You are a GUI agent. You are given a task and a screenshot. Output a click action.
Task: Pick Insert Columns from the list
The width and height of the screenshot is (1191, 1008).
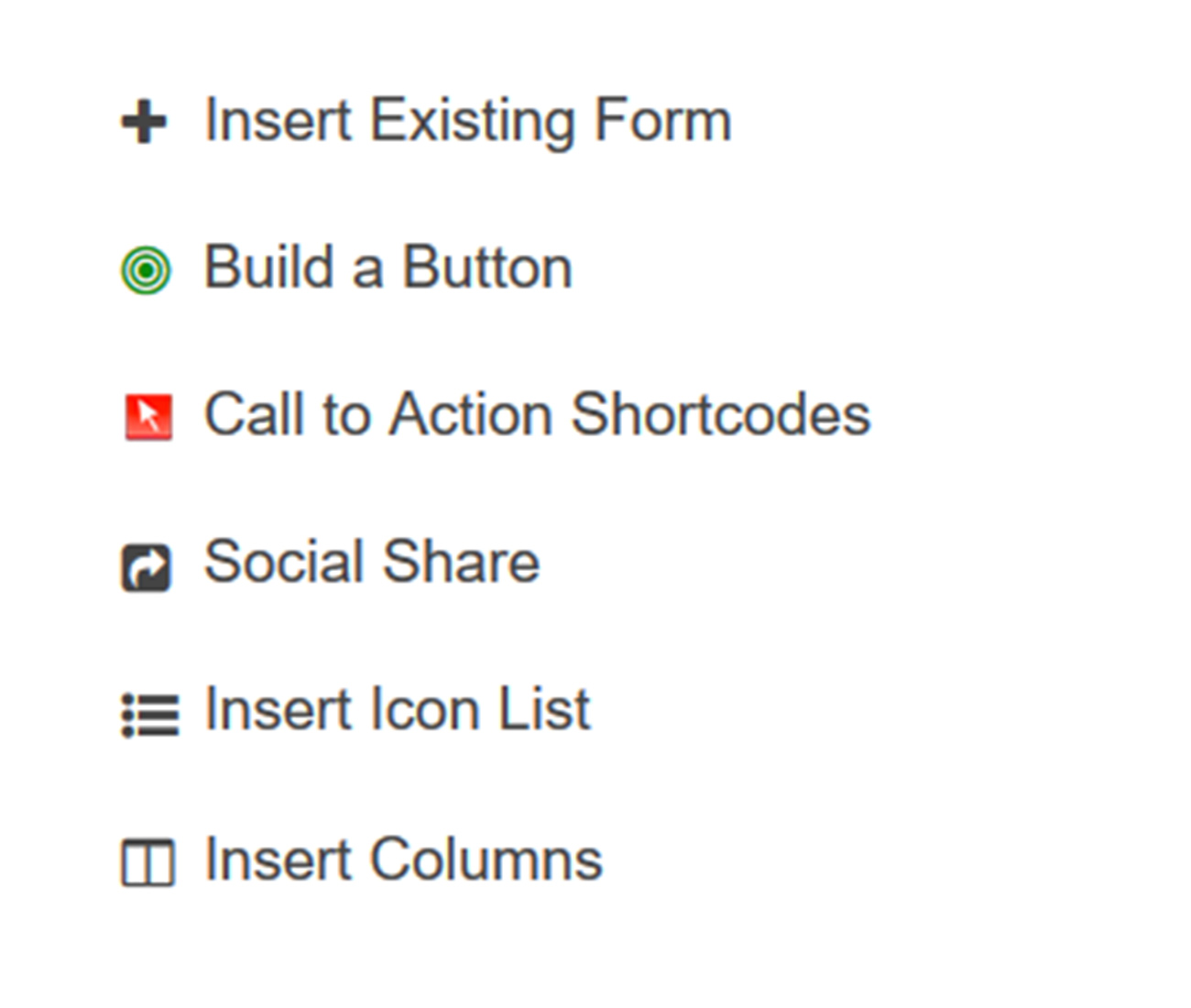362,860
